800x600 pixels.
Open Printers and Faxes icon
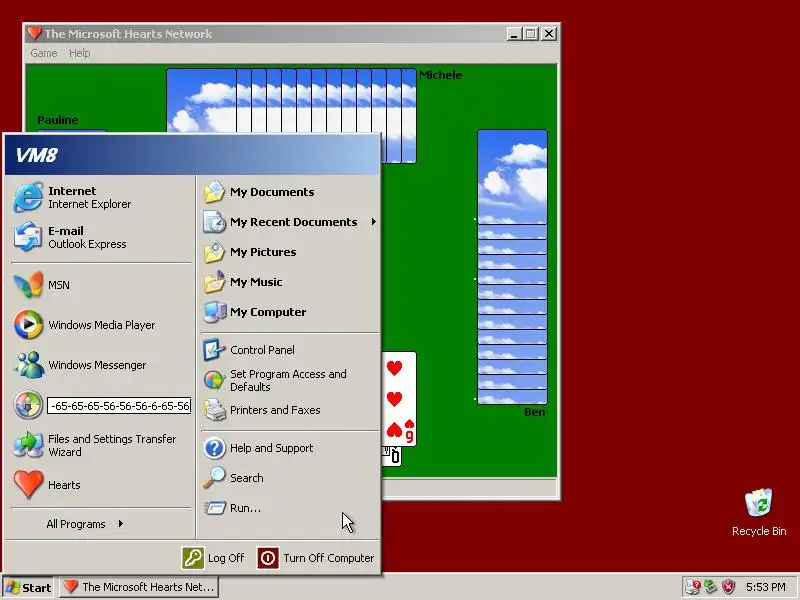click(x=214, y=410)
